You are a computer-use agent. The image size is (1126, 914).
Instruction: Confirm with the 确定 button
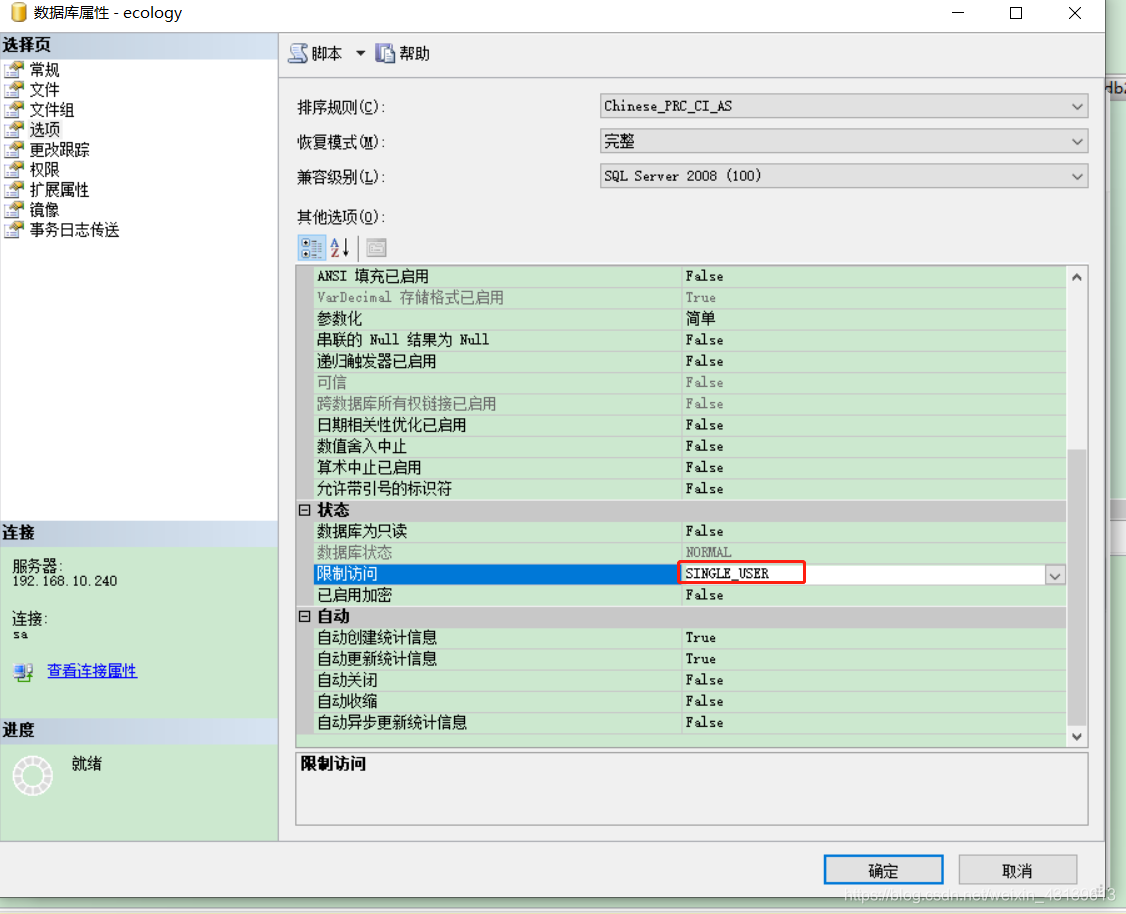point(883,870)
